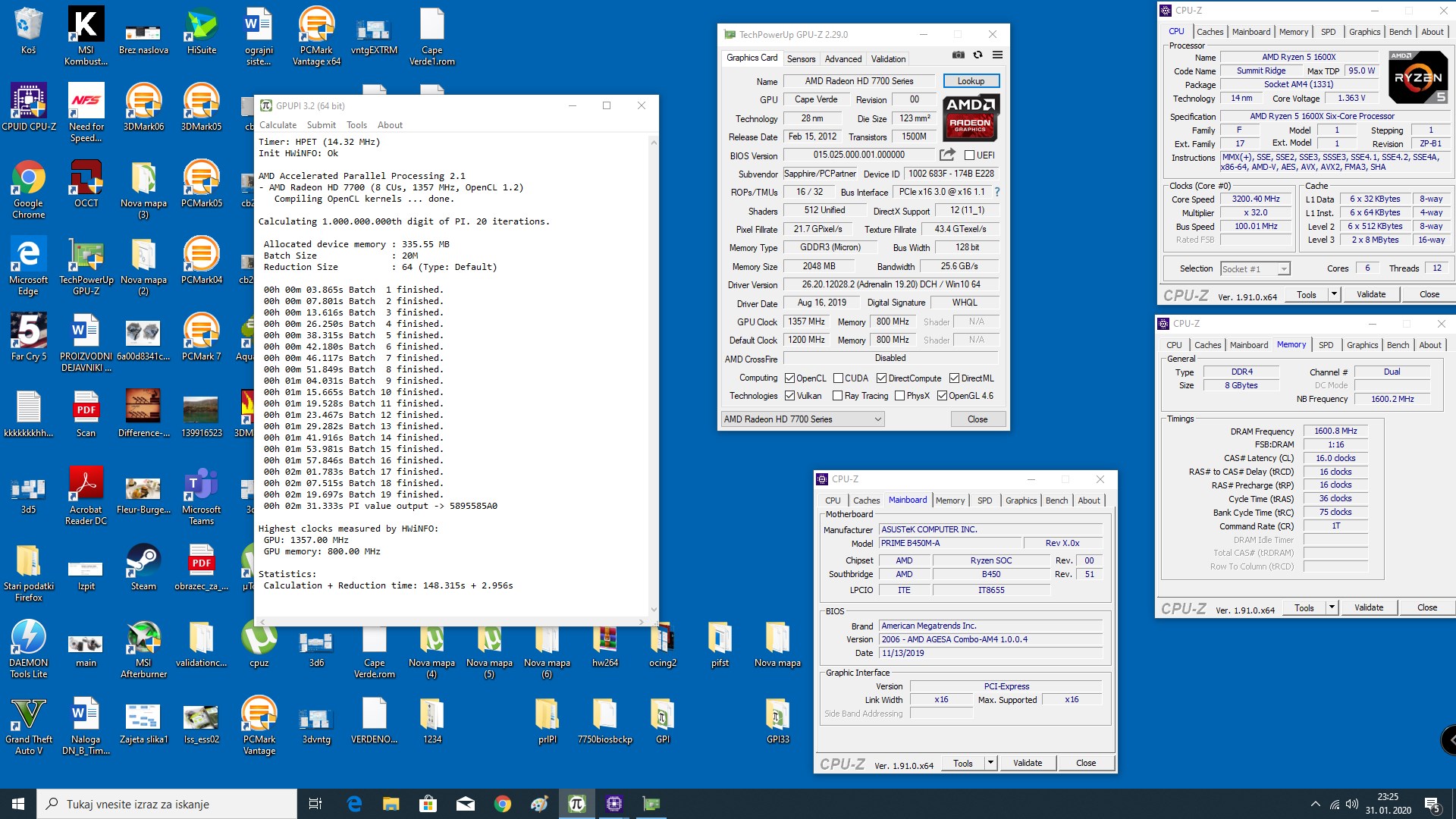Open Grand Theft Auto V desktop icon
Screen dimensions: 1456x819
coord(29,726)
